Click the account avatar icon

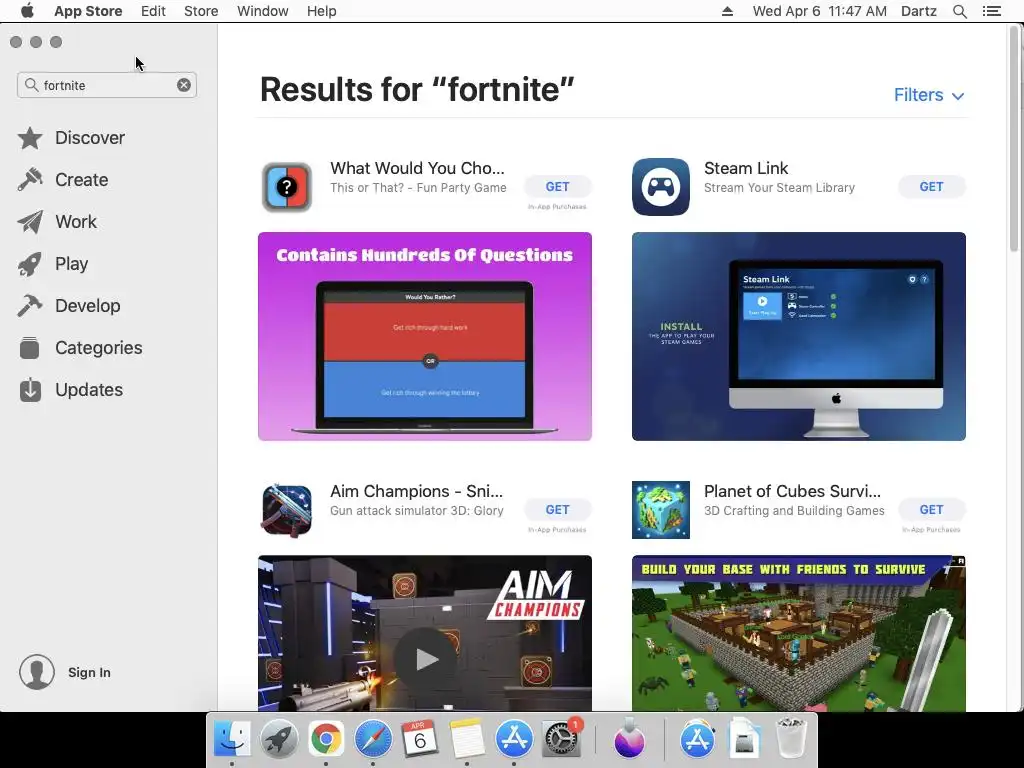37,672
